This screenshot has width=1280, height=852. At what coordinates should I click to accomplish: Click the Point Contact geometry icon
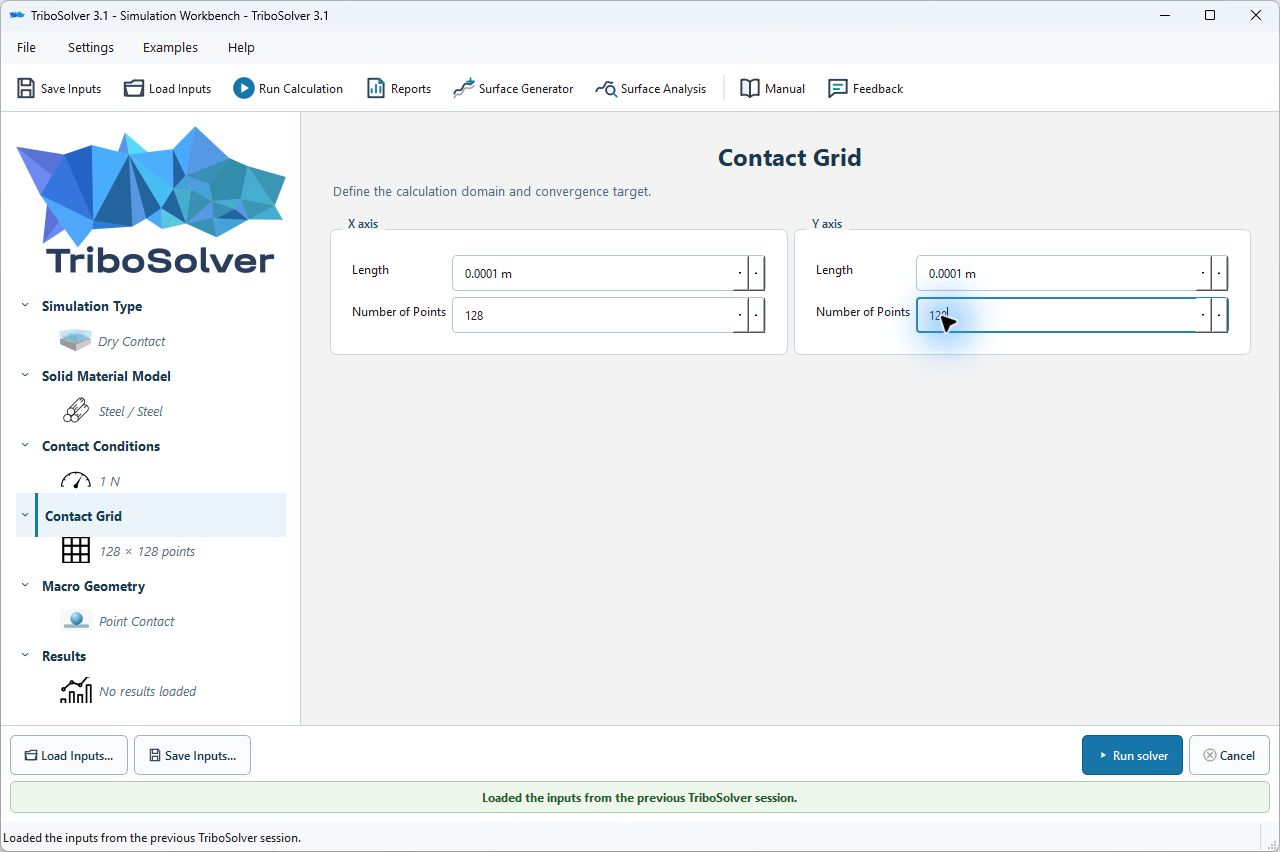[x=75, y=621]
